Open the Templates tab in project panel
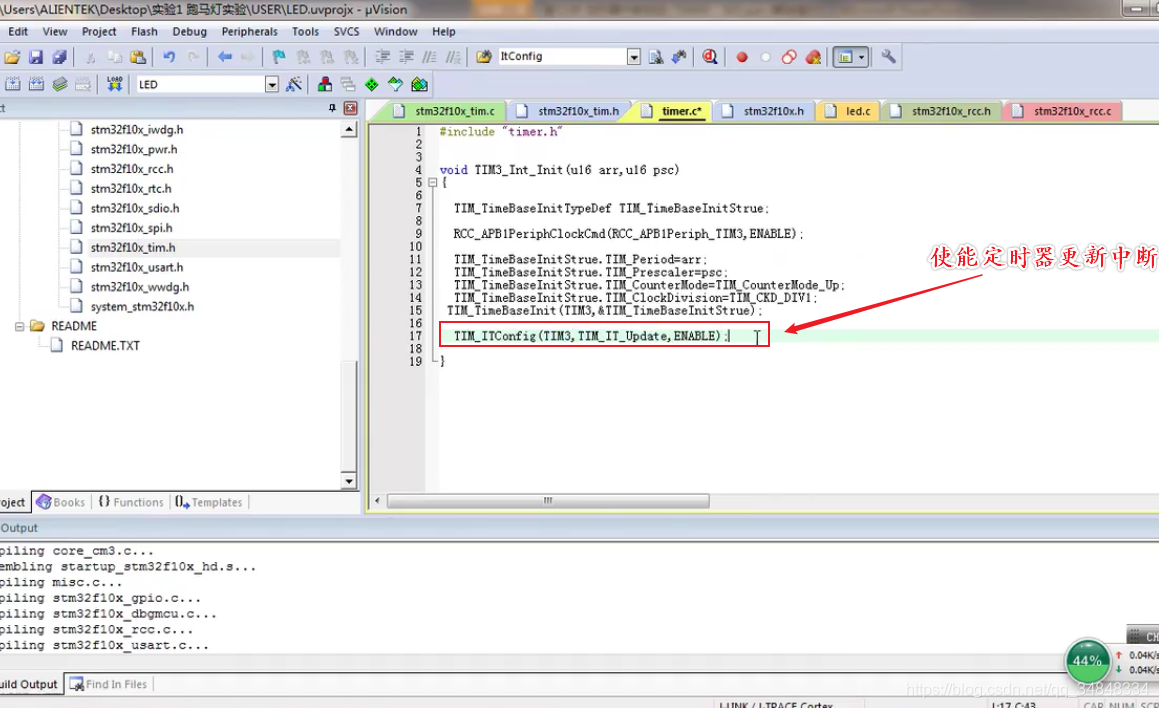The width and height of the screenshot is (1159, 708). tap(209, 502)
